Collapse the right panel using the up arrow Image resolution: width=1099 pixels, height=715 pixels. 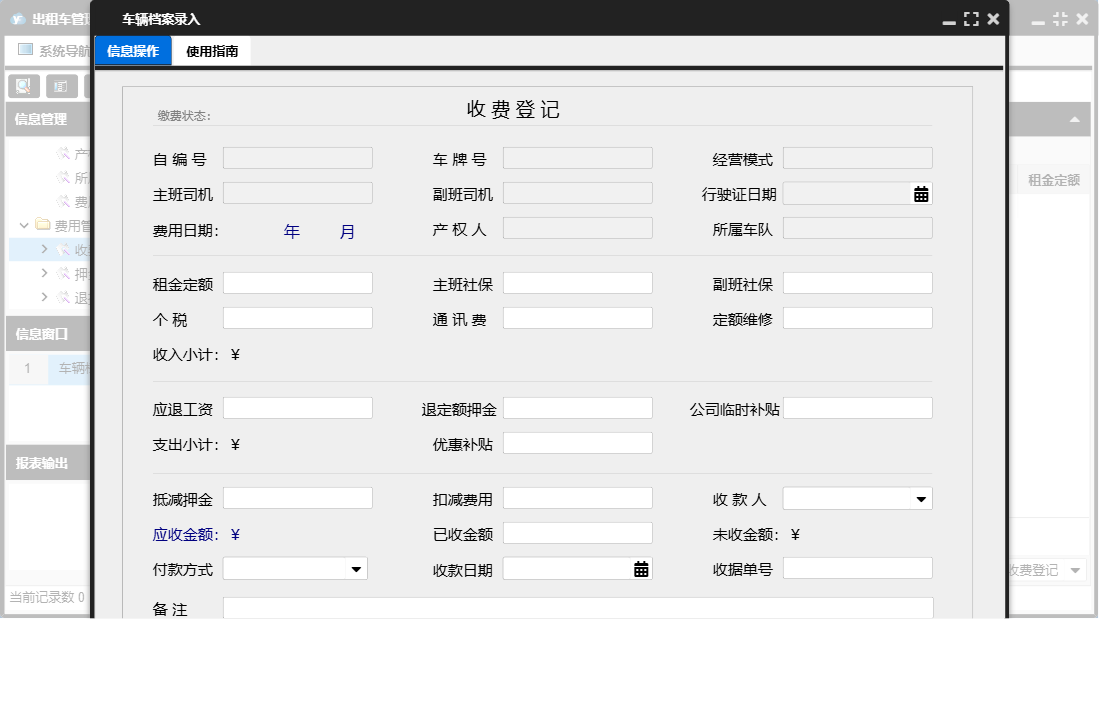tap(1075, 119)
